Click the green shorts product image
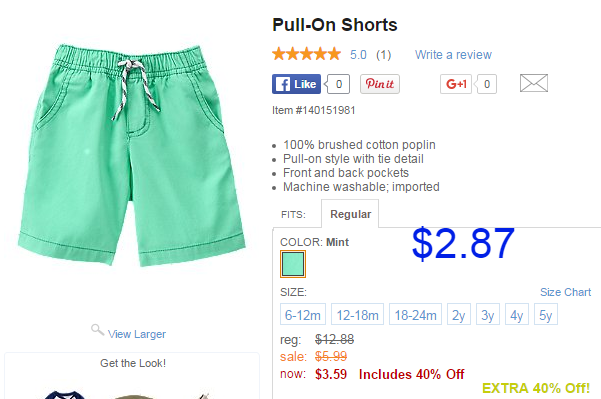 131,155
